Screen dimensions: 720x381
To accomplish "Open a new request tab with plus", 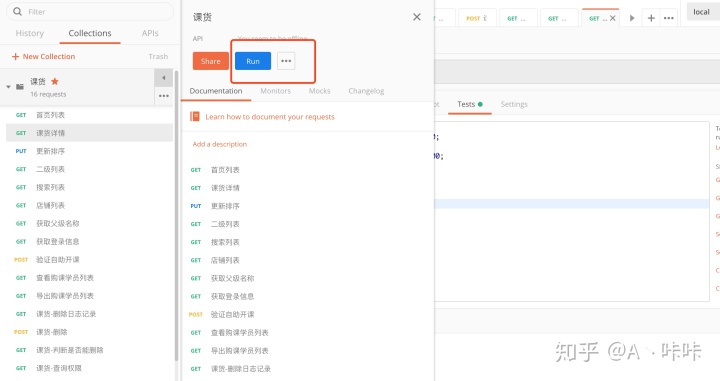I will [651, 18].
